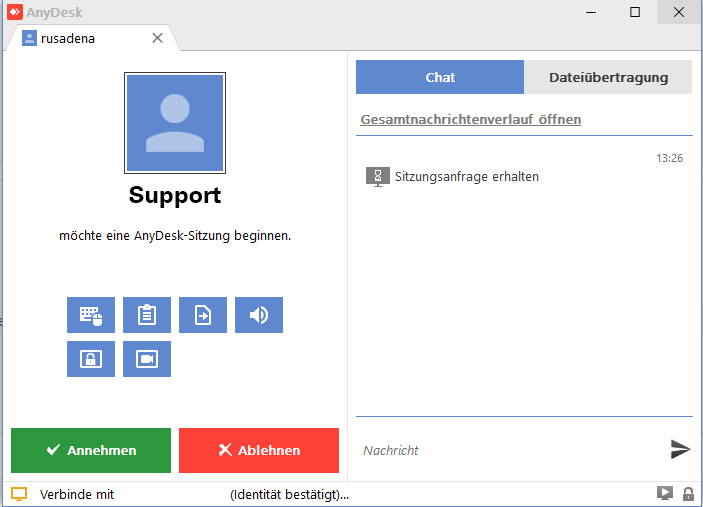Close the rusadena tab
Image resolution: width=703 pixels, height=507 pixels.
pyautogui.click(x=157, y=38)
